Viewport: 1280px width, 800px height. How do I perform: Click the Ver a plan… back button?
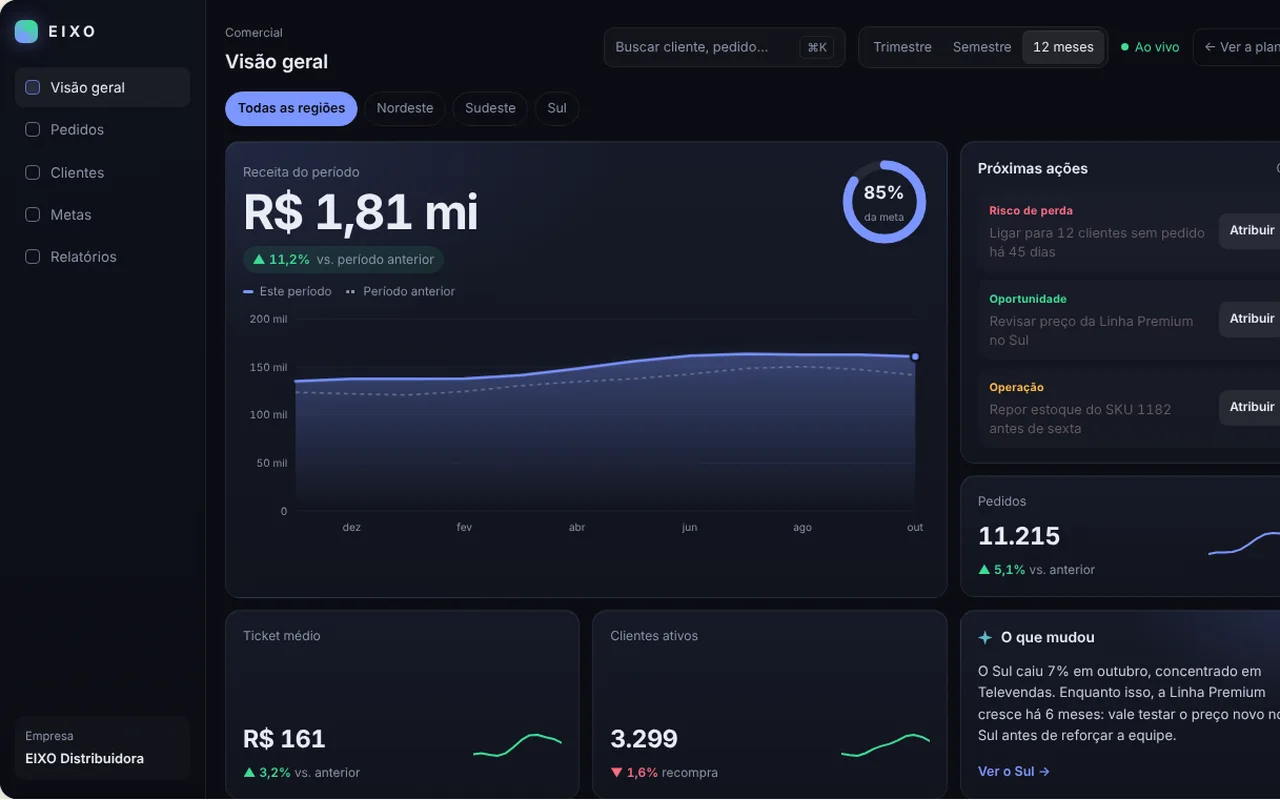click(1238, 47)
